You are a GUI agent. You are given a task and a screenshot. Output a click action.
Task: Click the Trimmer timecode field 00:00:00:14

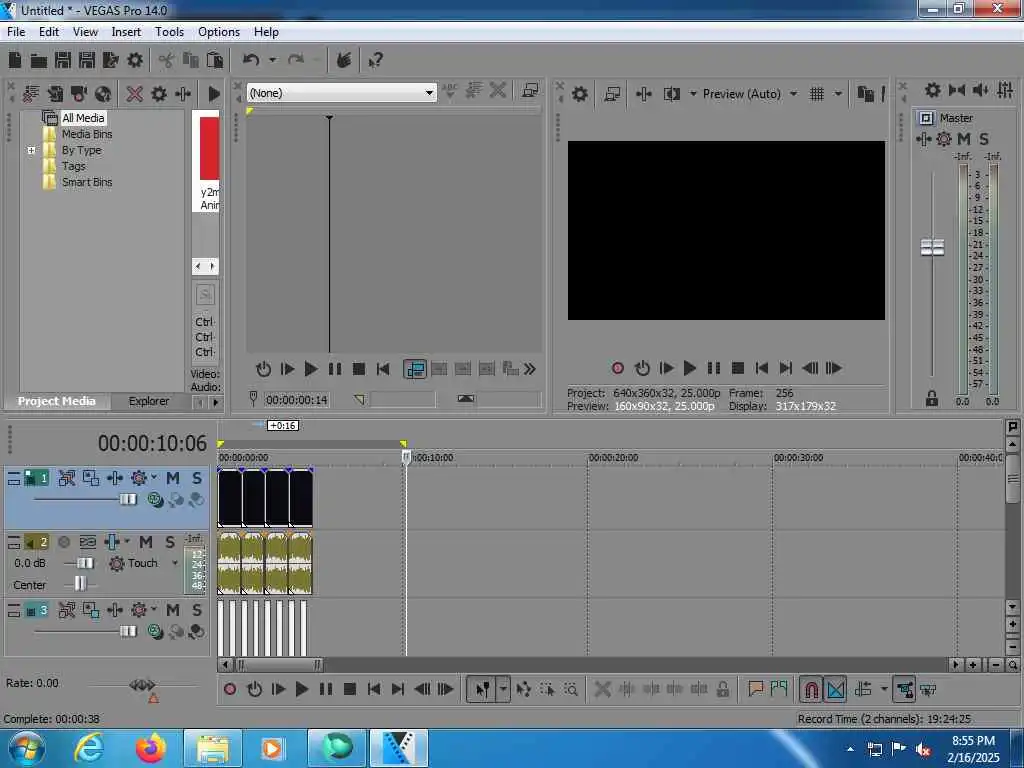pos(296,400)
